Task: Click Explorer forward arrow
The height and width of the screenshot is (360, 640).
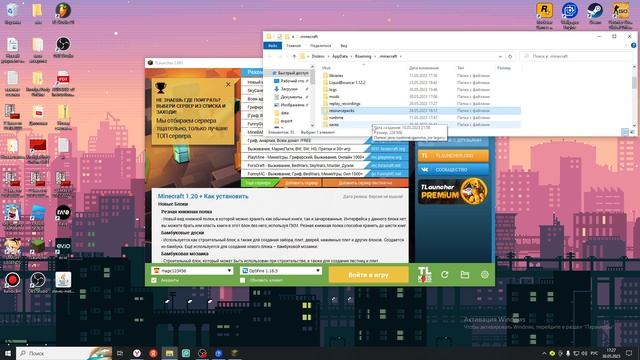Action: 280,56
